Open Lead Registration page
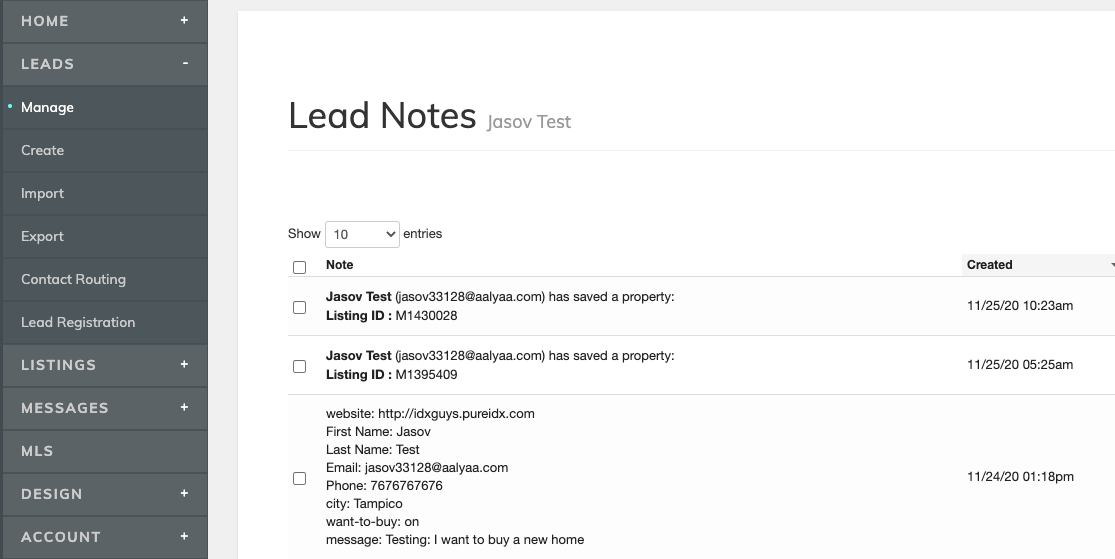 pyautogui.click(x=78, y=322)
